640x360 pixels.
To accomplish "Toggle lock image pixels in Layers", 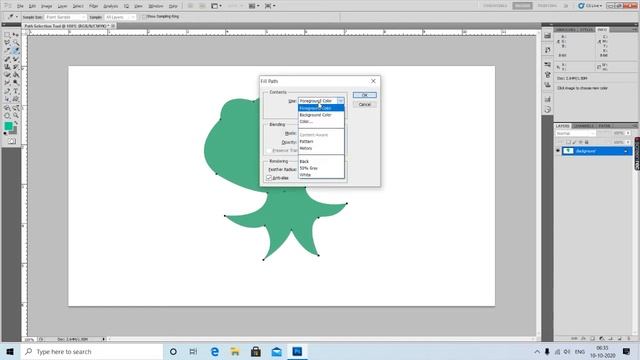I will coord(574,142).
